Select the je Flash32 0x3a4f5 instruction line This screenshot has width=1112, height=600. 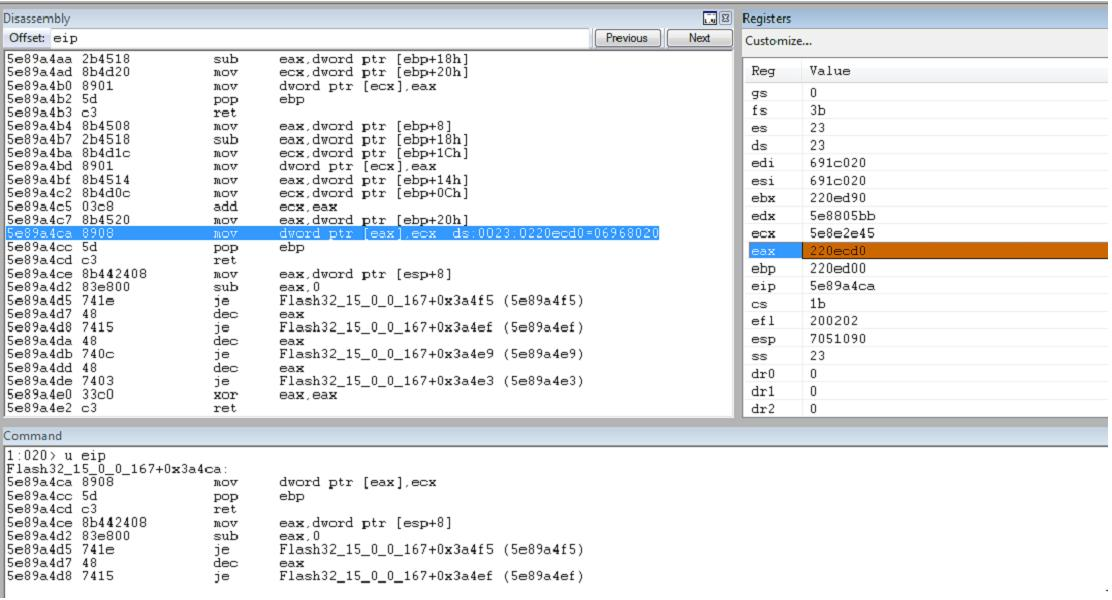click(x=295, y=301)
